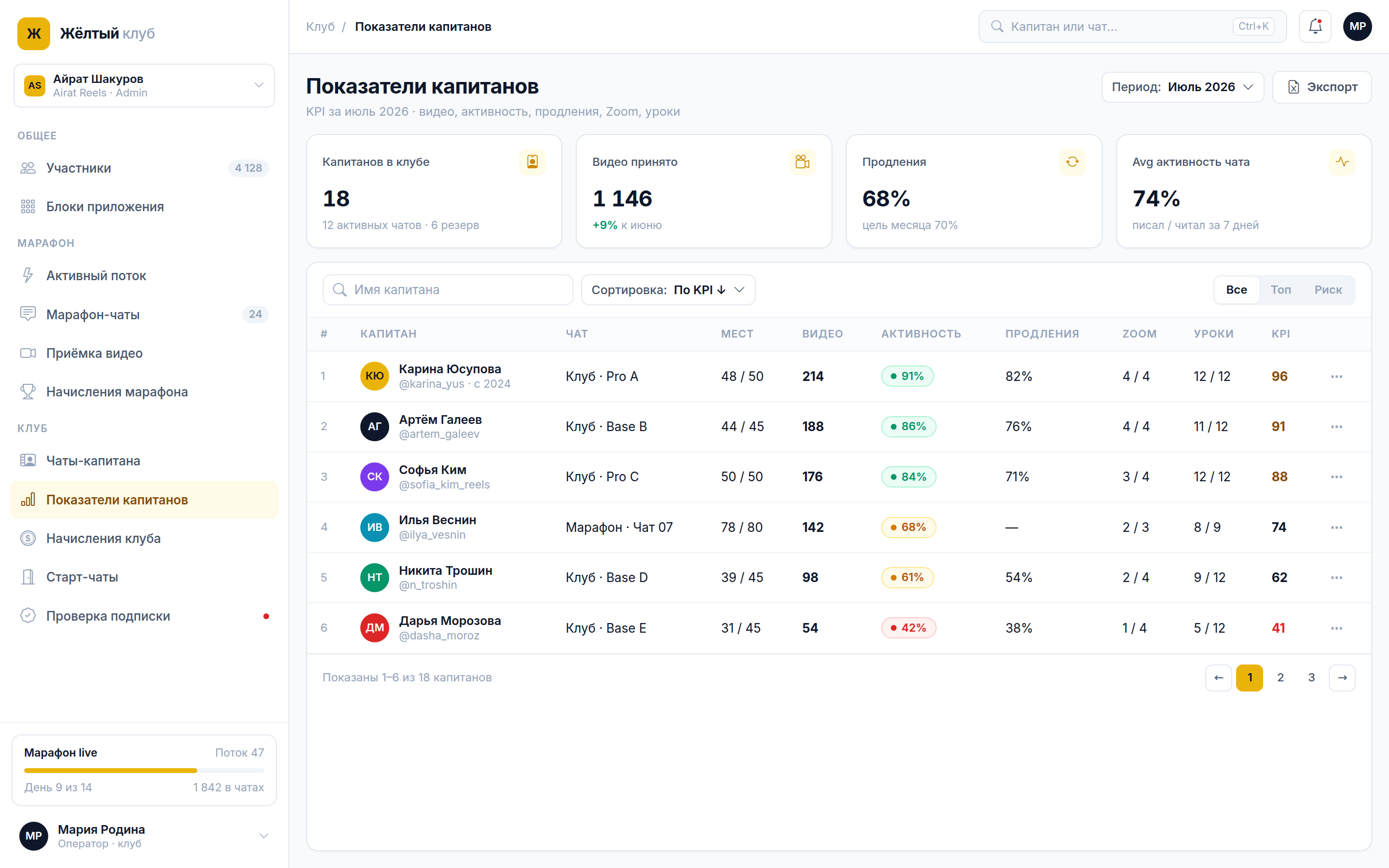
Task: Click the 42% activity badge
Action: pyautogui.click(x=908, y=628)
